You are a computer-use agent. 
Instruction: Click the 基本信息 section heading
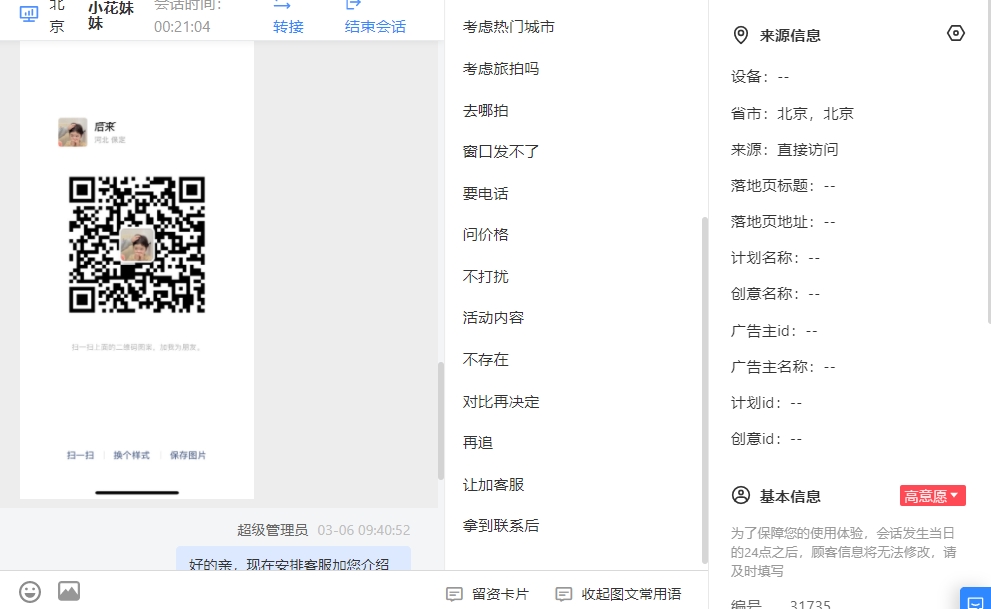pos(790,496)
